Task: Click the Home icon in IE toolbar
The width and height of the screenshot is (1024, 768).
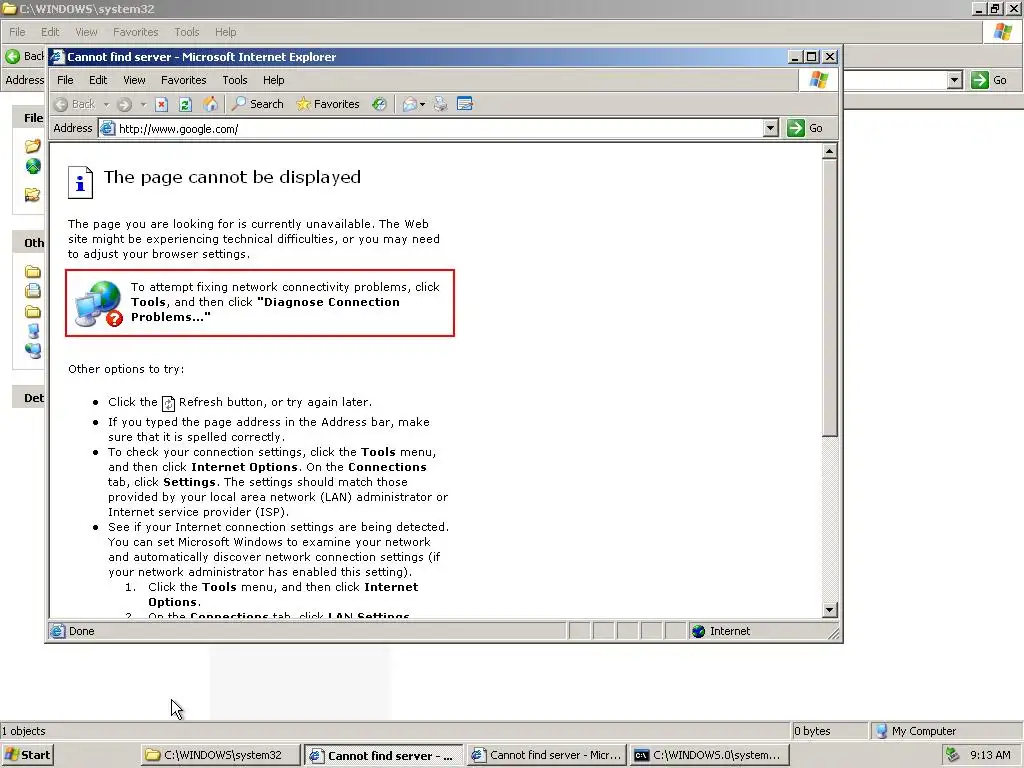Action: [x=210, y=104]
